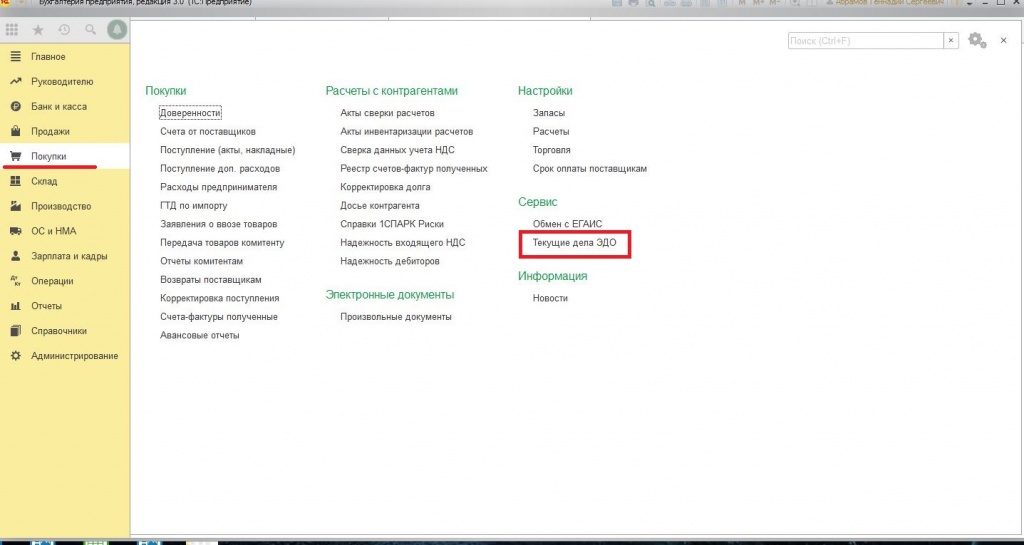Open the sections grid menu icon
1024x545 pixels.
point(12,30)
